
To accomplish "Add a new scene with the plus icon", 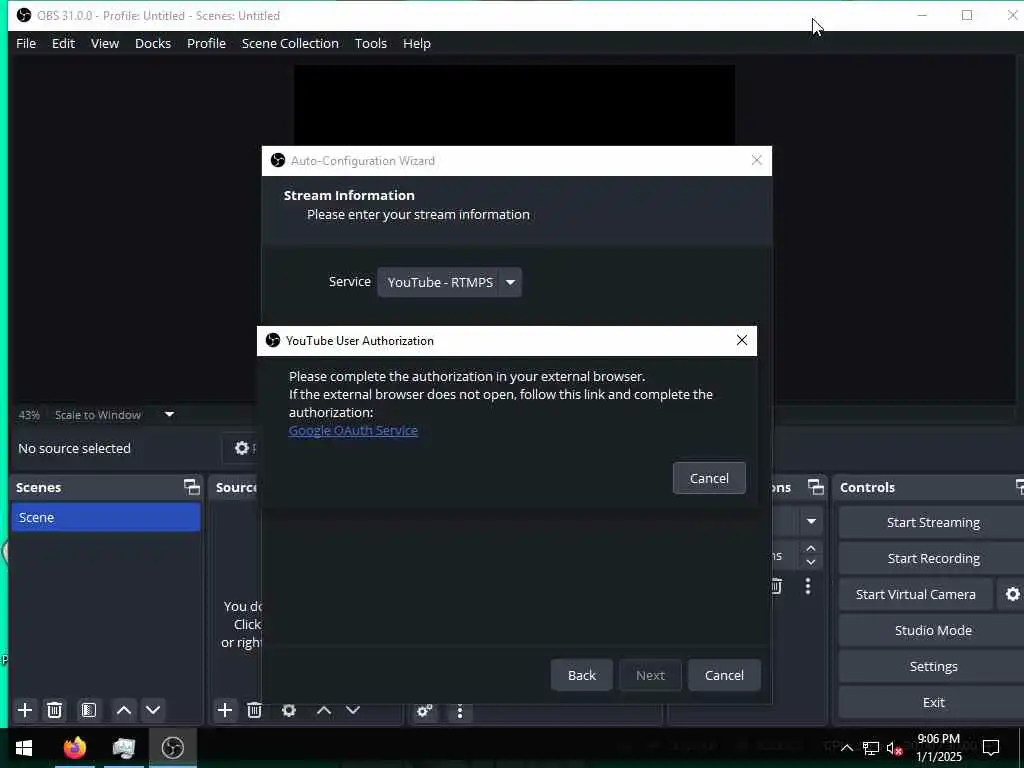I will point(25,710).
